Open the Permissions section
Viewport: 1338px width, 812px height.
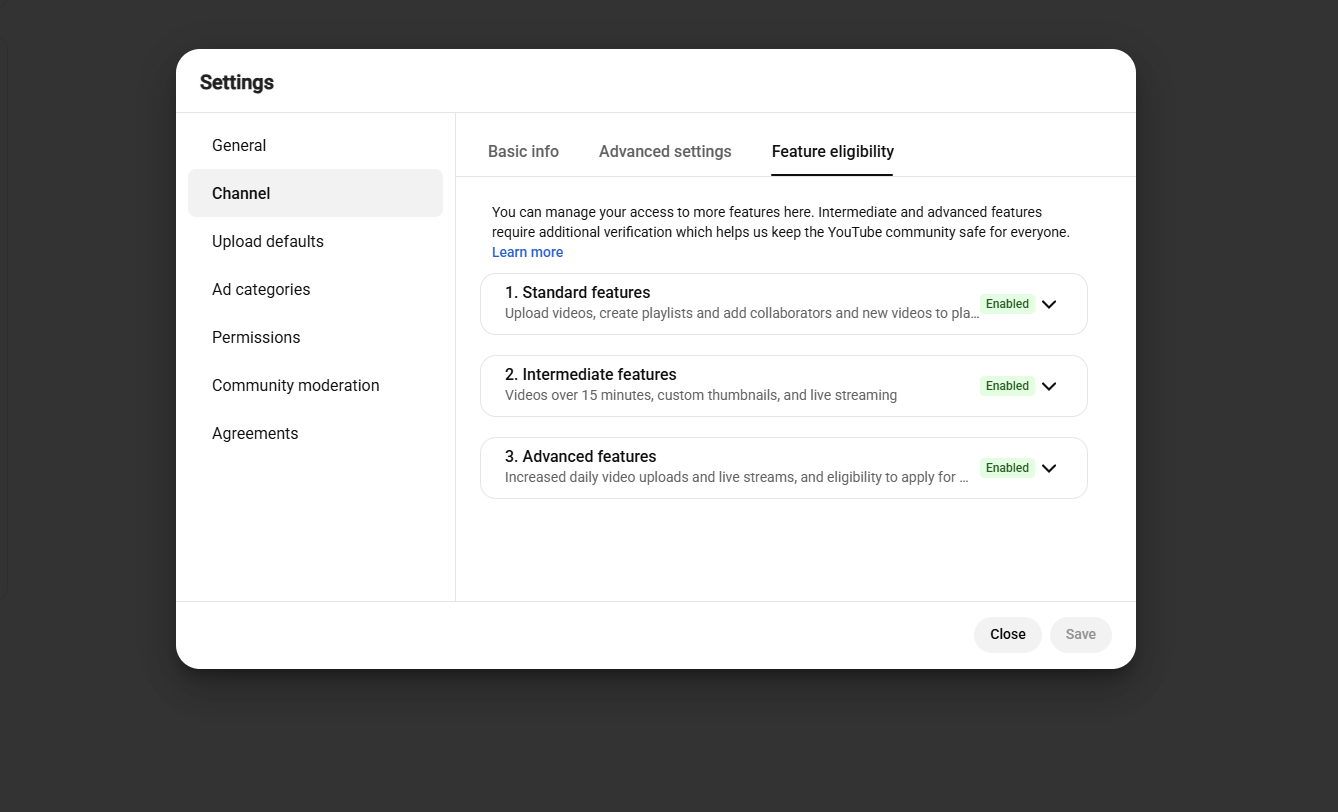coord(315,337)
